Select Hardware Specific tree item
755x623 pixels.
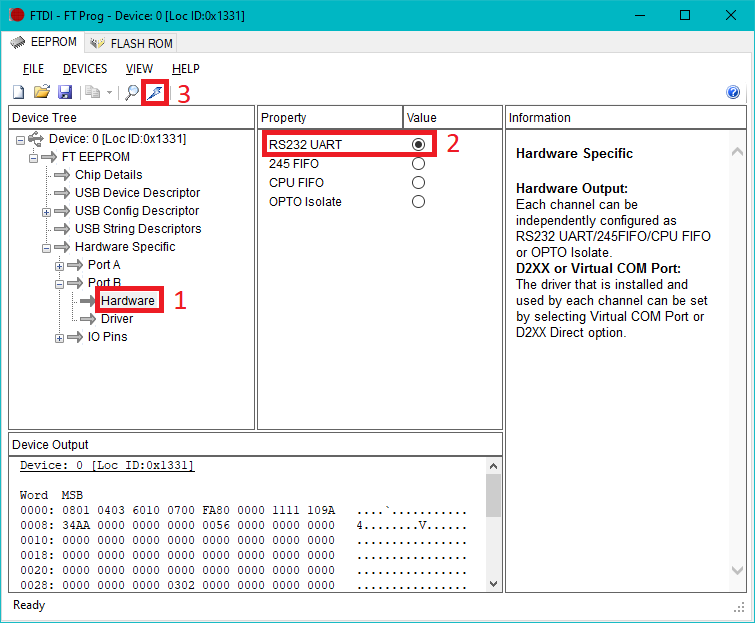coord(125,247)
